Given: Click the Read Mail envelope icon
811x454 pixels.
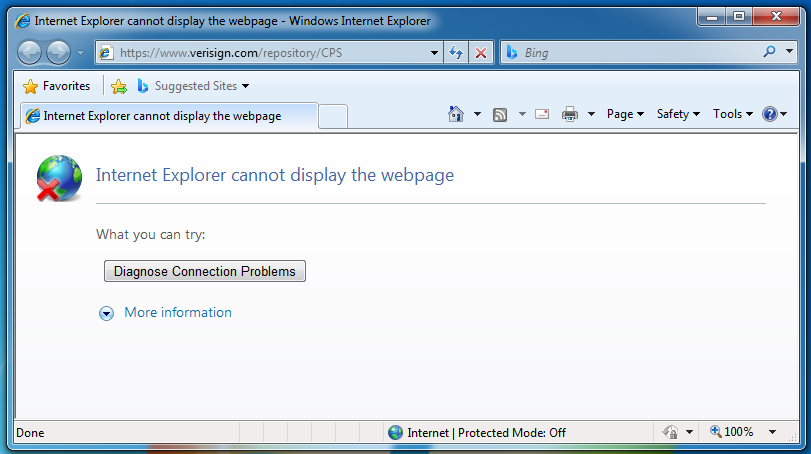Looking at the screenshot, I should [x=542, y=114].
